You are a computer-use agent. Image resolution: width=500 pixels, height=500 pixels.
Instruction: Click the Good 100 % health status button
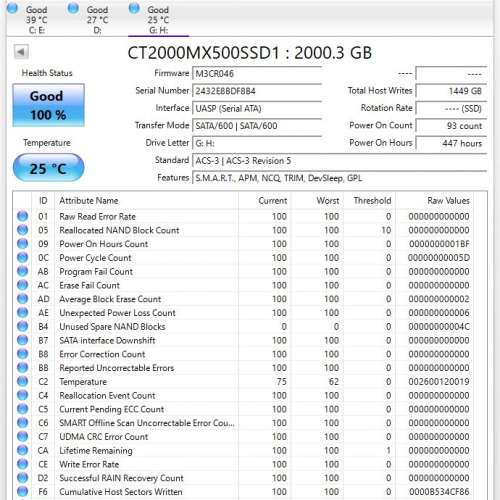[x=48, y=105]
